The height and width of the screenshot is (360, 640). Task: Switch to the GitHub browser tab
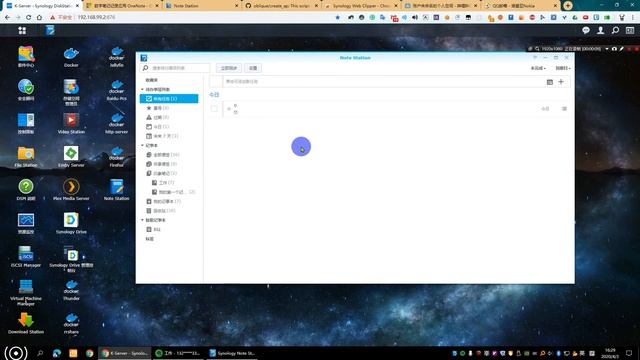(x=282, y=6)
